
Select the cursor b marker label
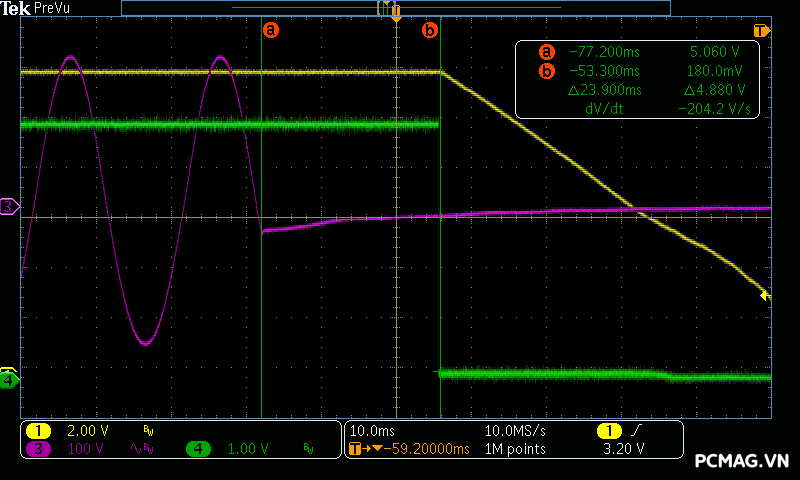tap(430, 30)
